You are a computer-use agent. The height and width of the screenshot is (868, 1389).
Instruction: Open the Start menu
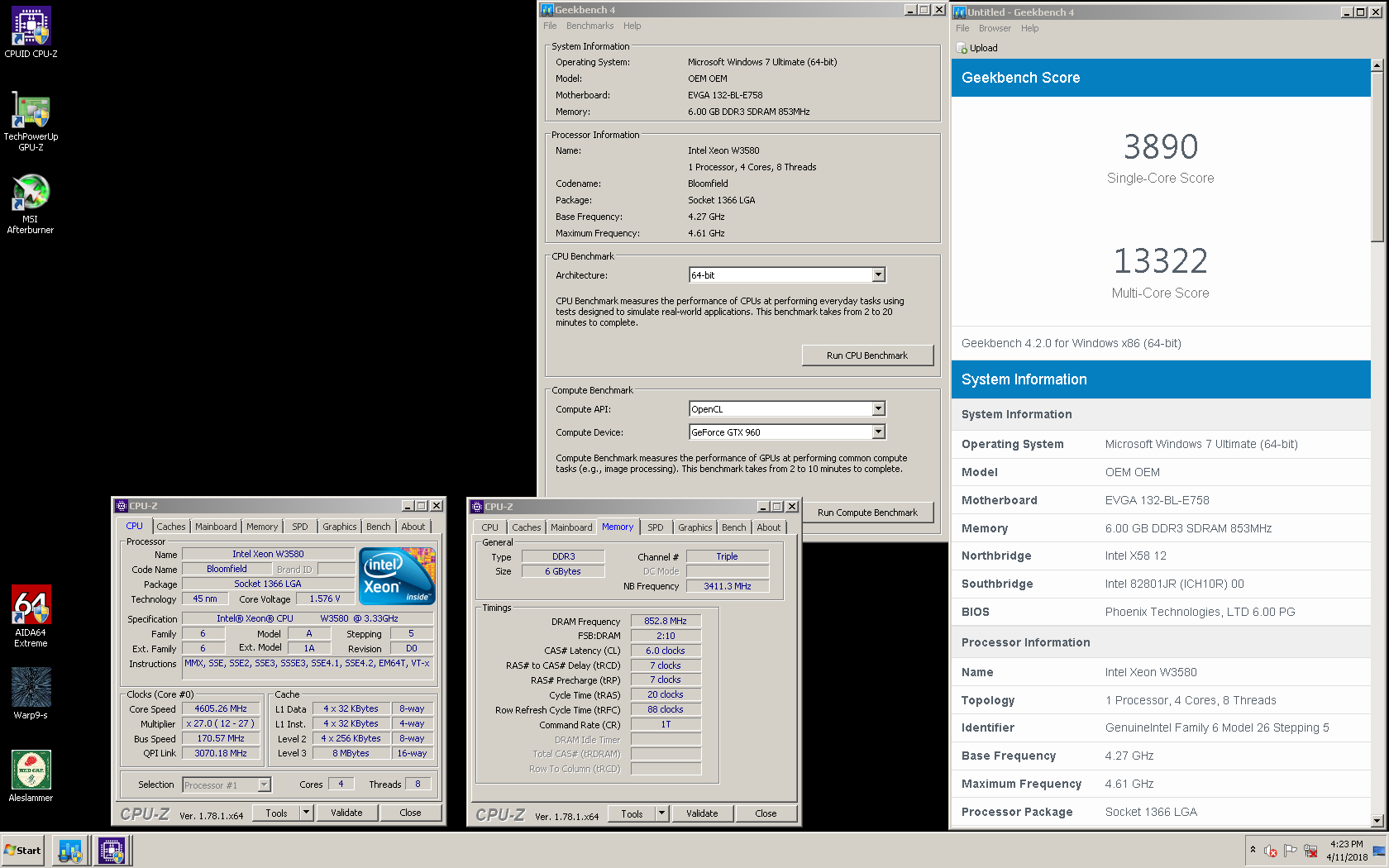click(x=22, y=851)
